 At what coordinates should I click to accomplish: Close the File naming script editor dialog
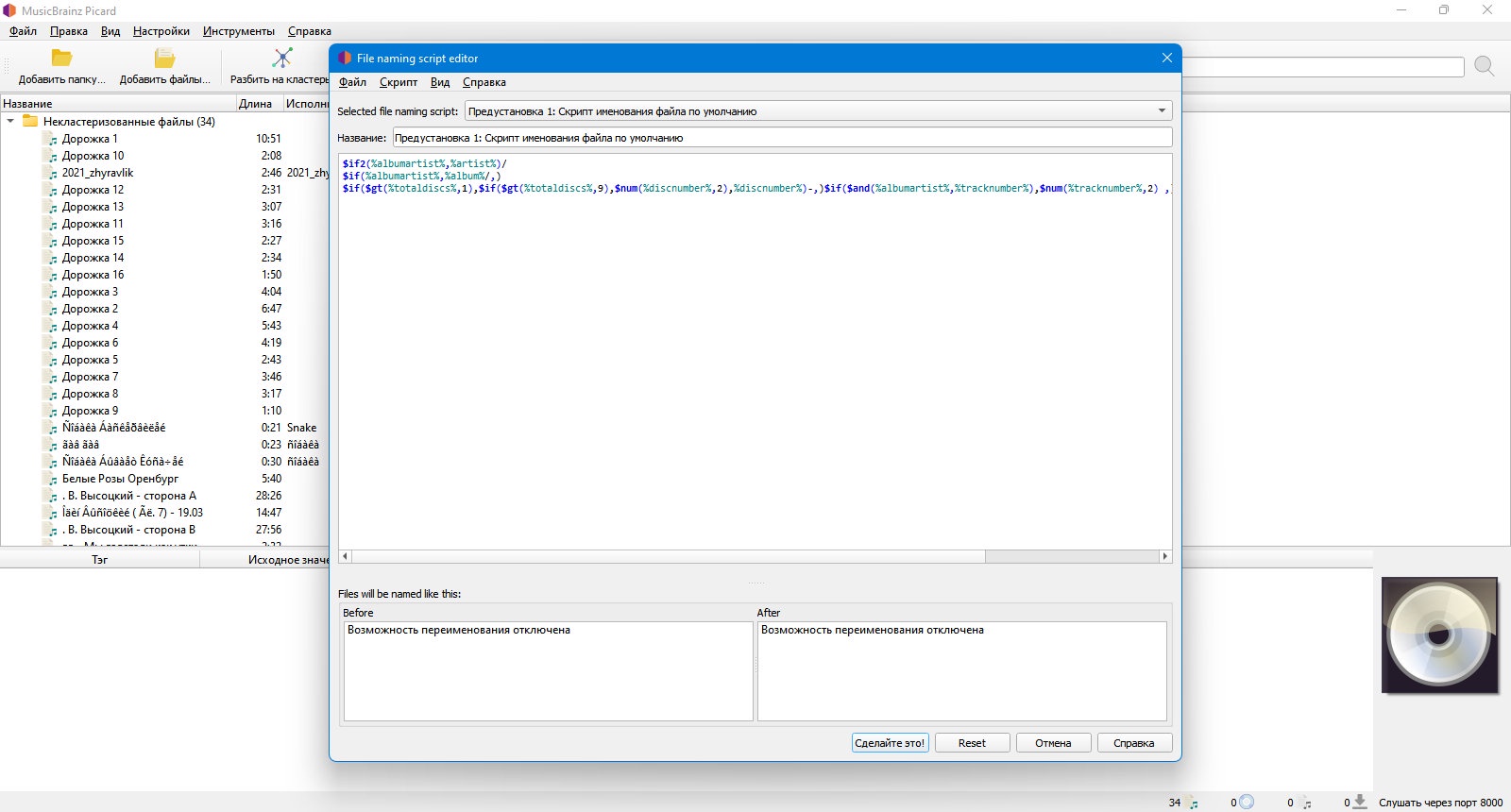click(1166, 58)
